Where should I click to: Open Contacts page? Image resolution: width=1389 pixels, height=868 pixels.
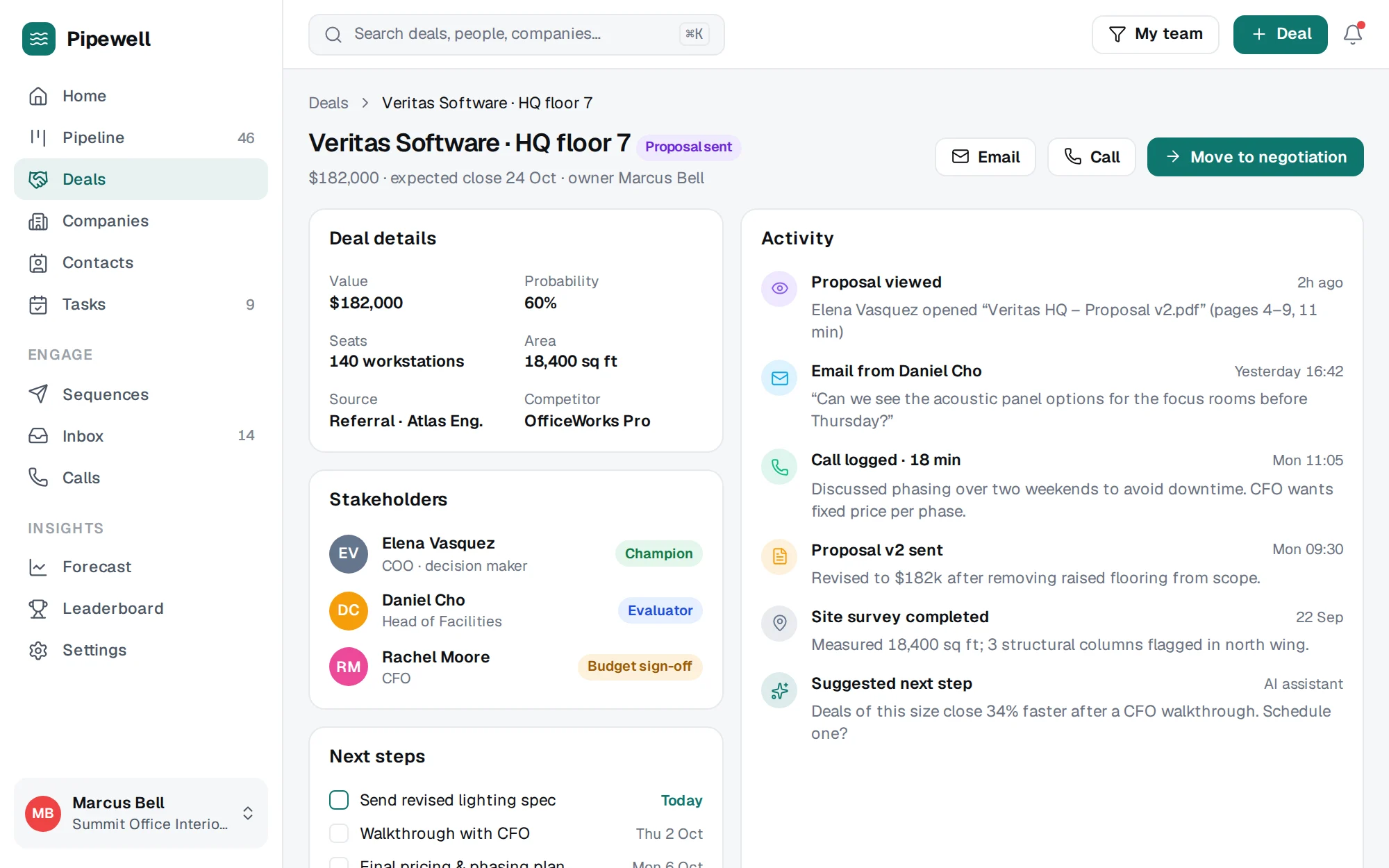click(x=141, y=262)
